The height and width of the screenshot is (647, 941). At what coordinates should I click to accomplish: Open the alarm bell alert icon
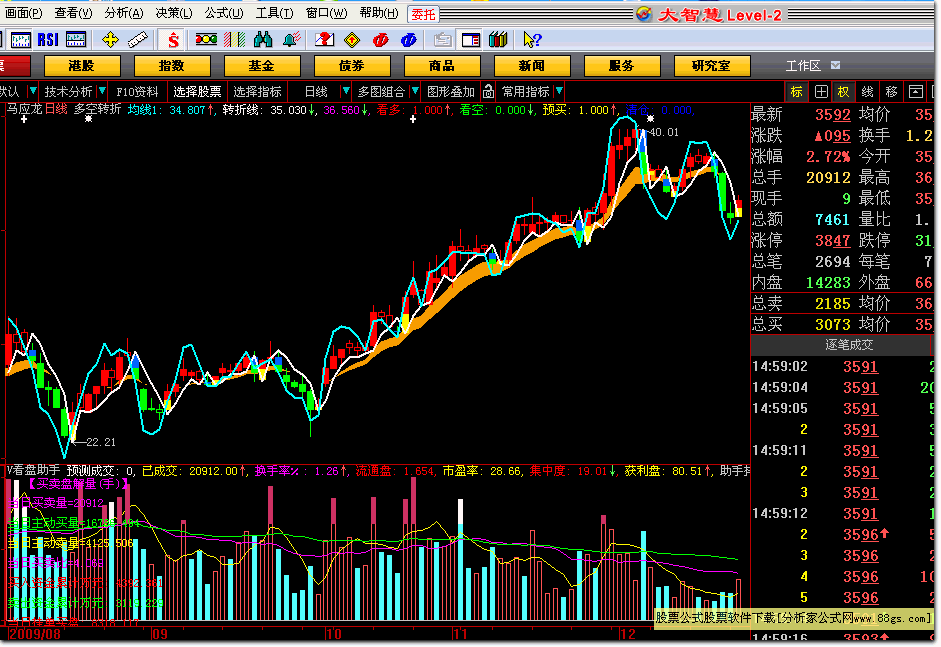[292, 40]
